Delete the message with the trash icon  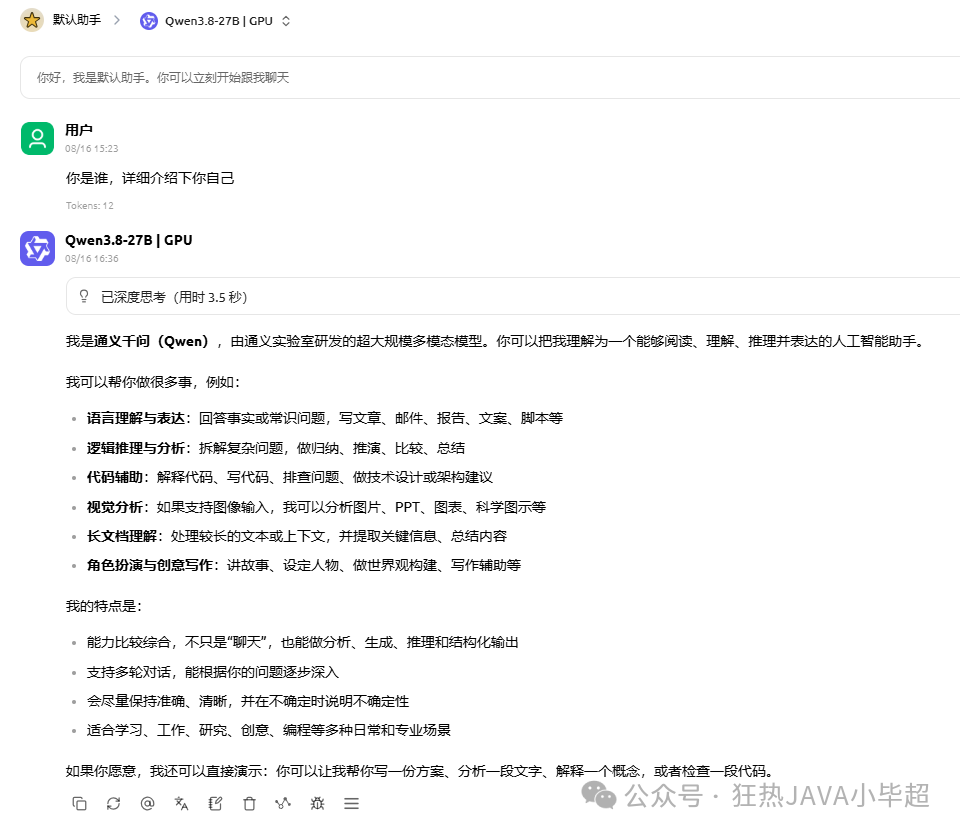249,803
